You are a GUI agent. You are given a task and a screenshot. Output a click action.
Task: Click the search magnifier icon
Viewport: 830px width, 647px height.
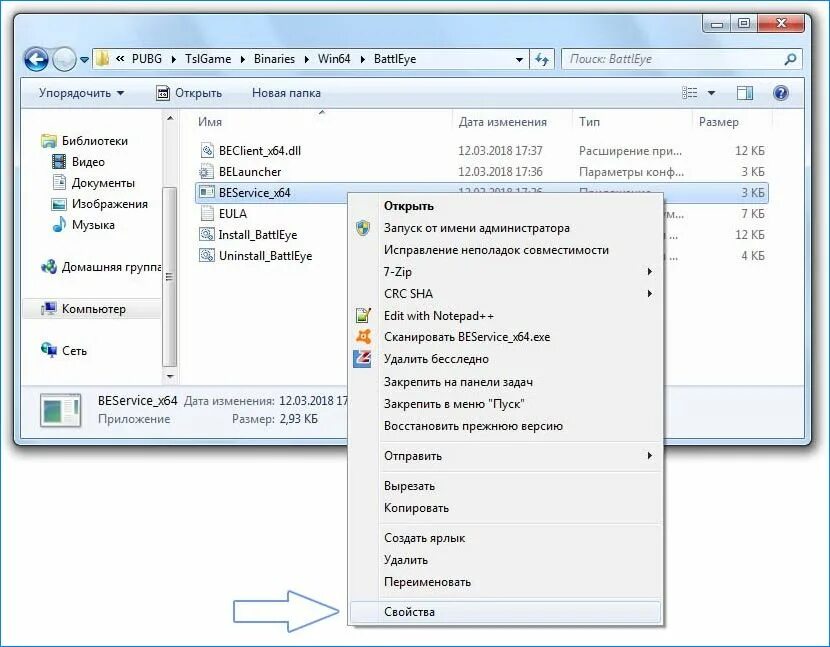click(x=790, y=59)
